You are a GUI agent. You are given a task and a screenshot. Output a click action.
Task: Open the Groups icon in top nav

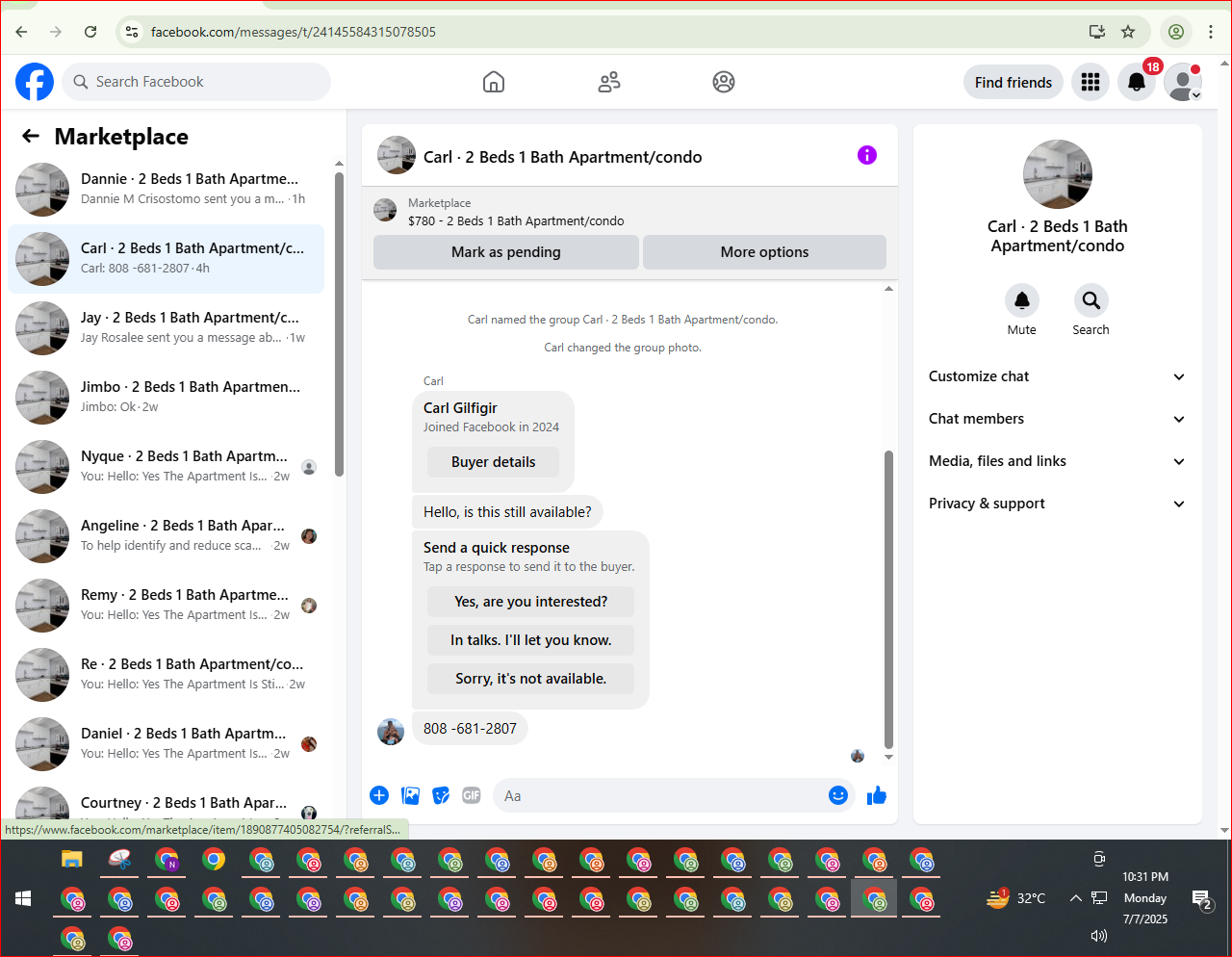(x=724, y=82)
